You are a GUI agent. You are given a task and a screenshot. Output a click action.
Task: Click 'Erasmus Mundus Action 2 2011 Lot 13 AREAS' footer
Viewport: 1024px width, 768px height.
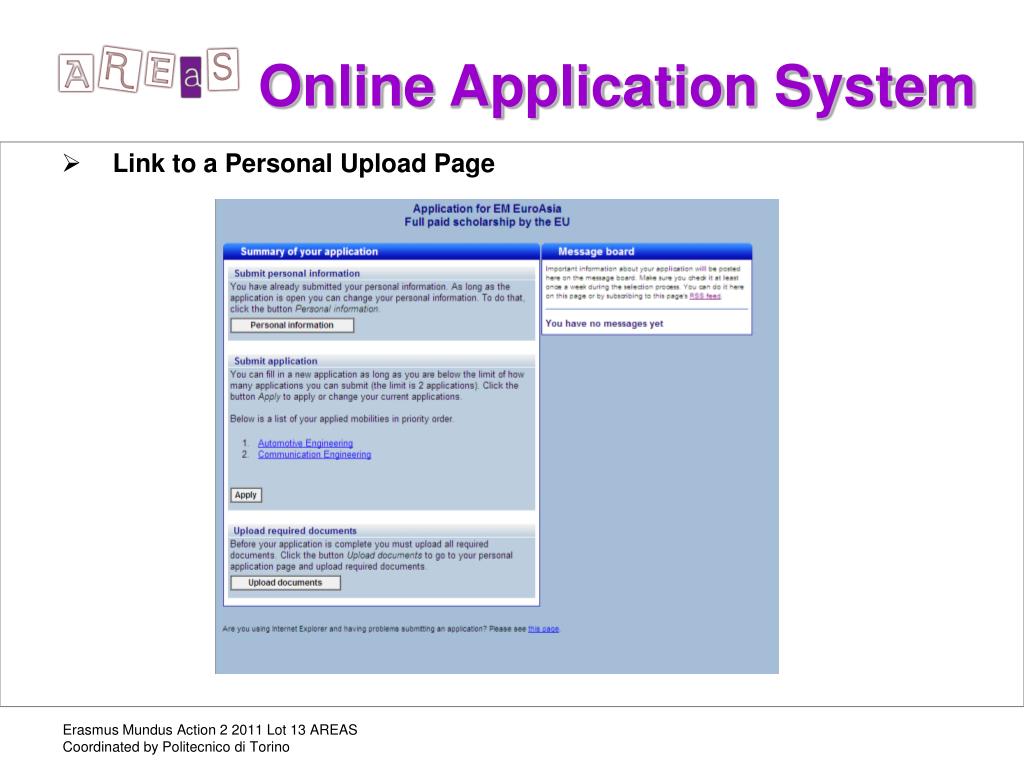tap(210, 730)
